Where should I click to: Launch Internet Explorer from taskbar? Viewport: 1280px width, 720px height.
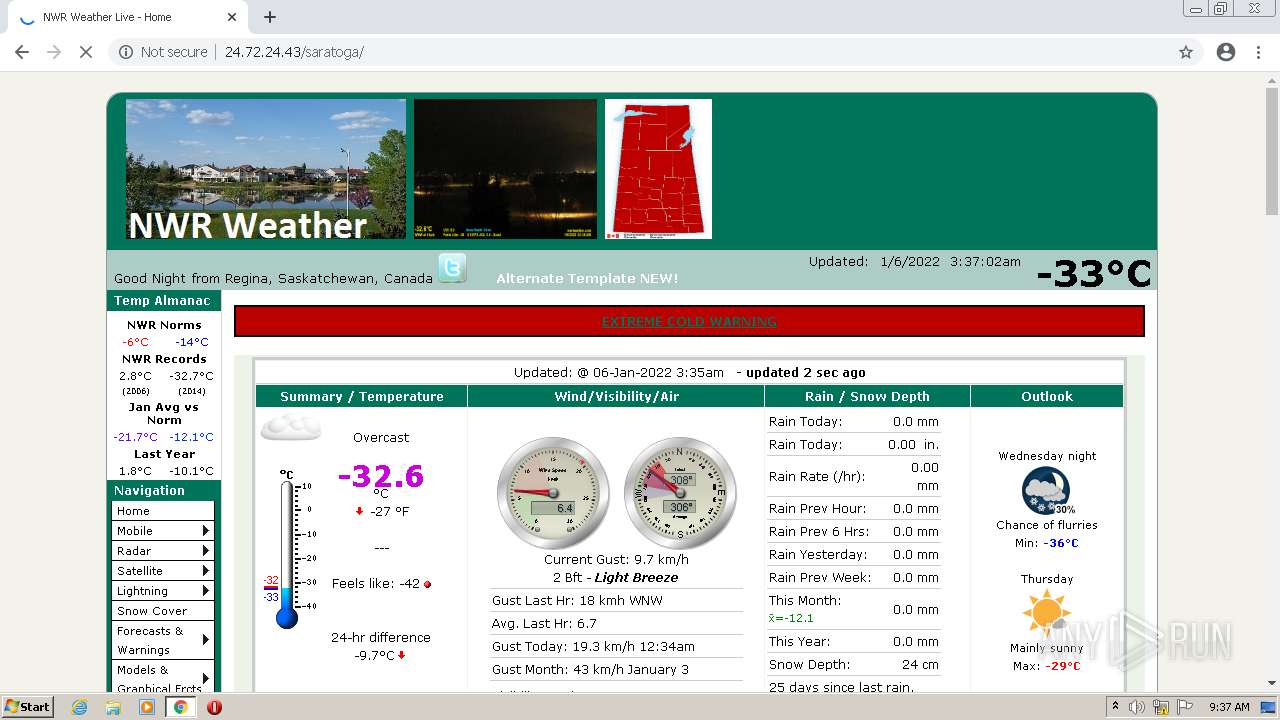80,707
